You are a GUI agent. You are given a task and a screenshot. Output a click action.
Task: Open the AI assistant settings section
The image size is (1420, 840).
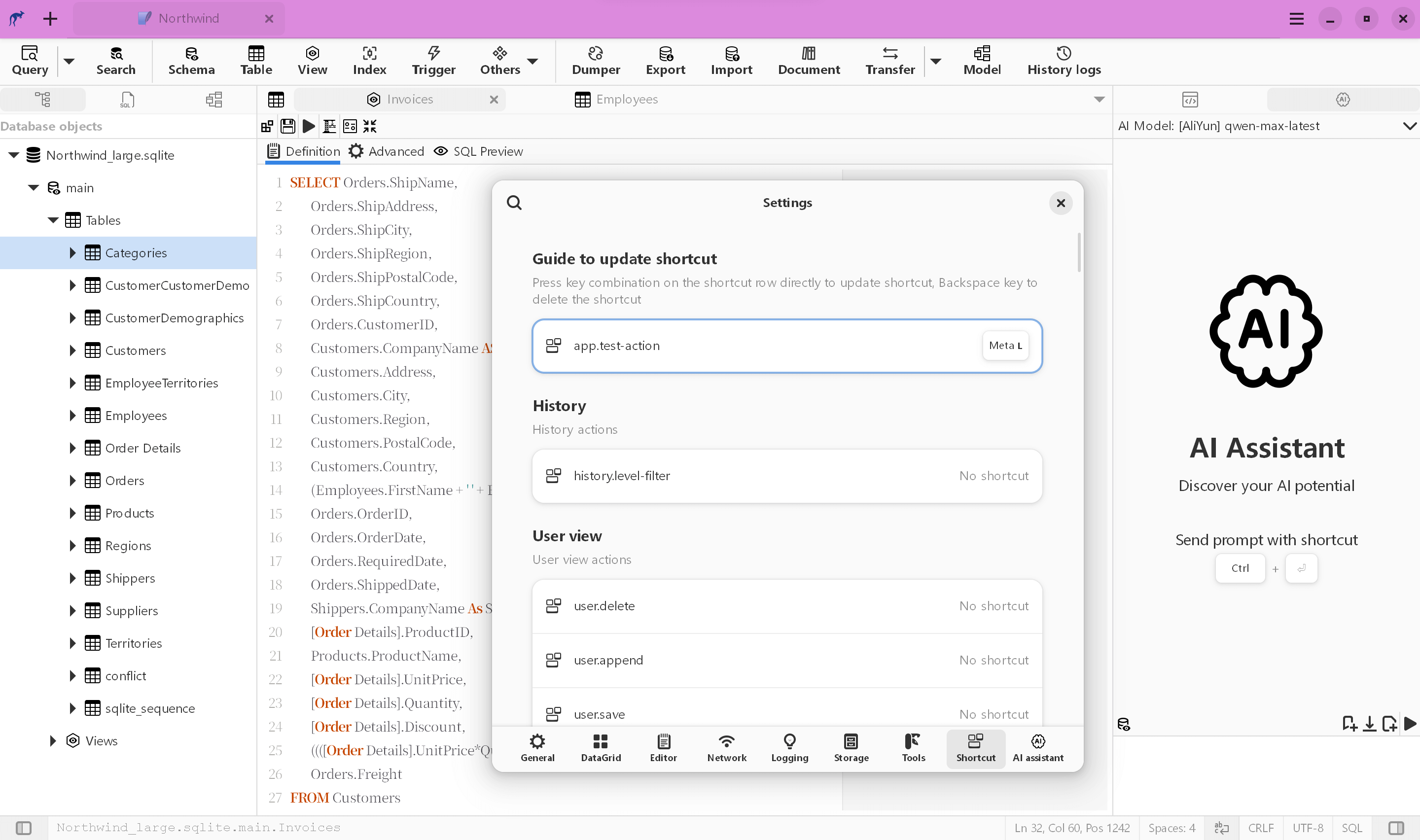pyautogui.click(x=1038, y=747)
